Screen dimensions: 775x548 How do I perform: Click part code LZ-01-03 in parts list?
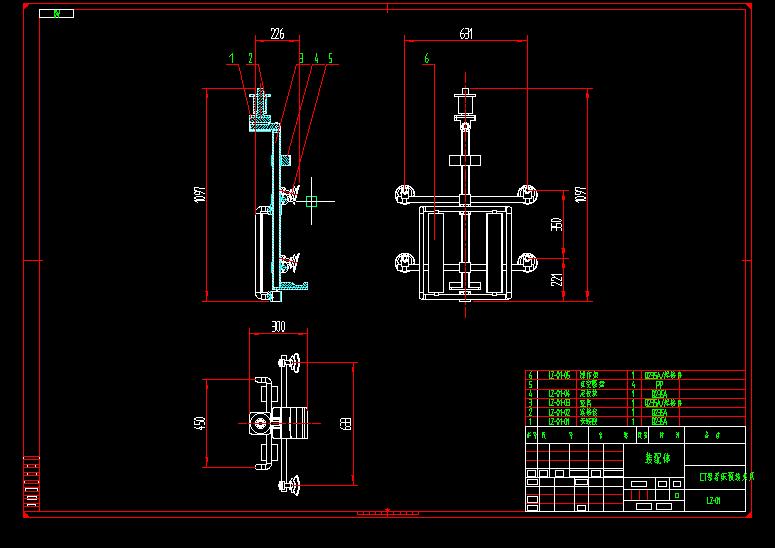pyautogui.click(x=559, y=403)
